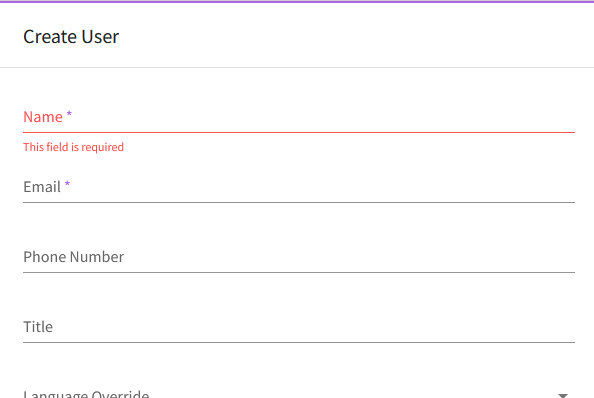
Task: Click the Create User heading
Action: pyautogui.click(x=71, y=37)
